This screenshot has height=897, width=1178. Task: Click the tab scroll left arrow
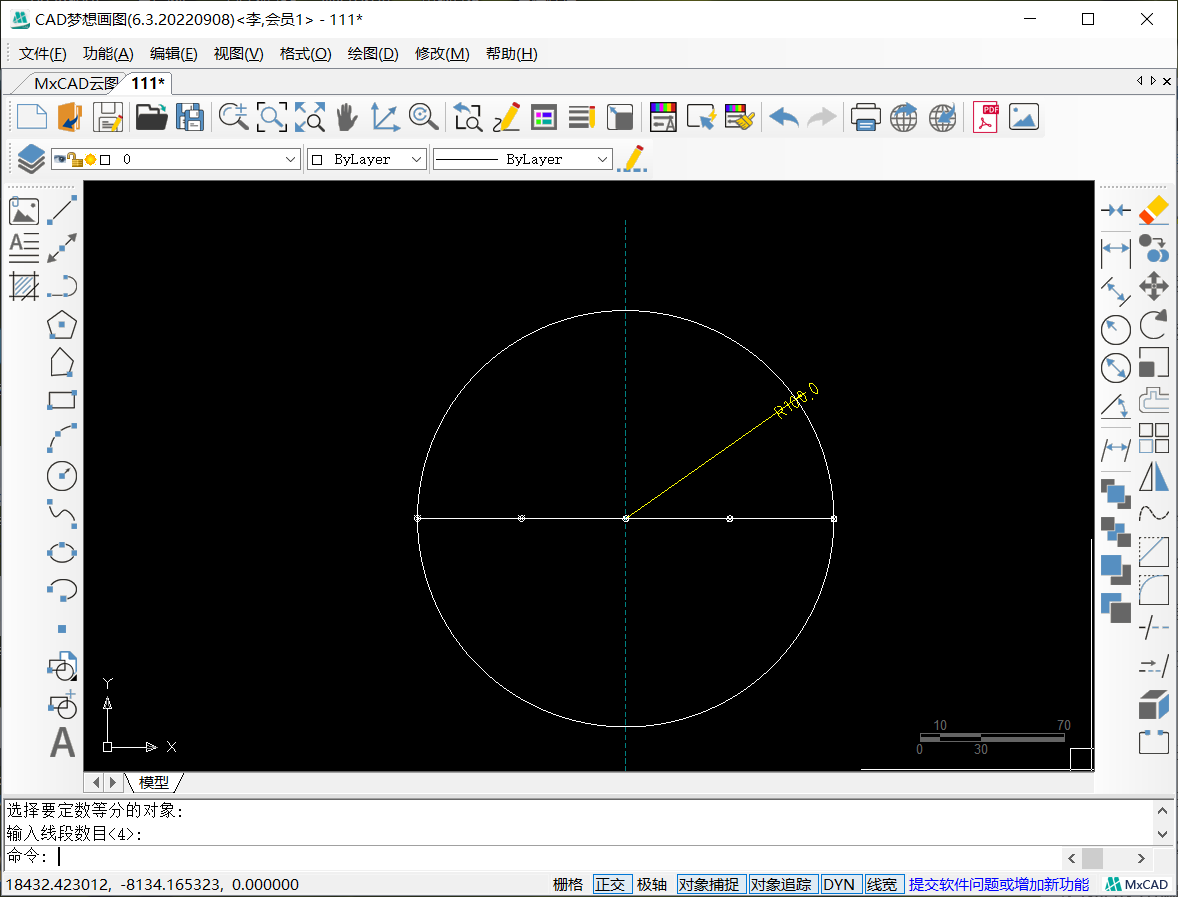(1140, 81)
